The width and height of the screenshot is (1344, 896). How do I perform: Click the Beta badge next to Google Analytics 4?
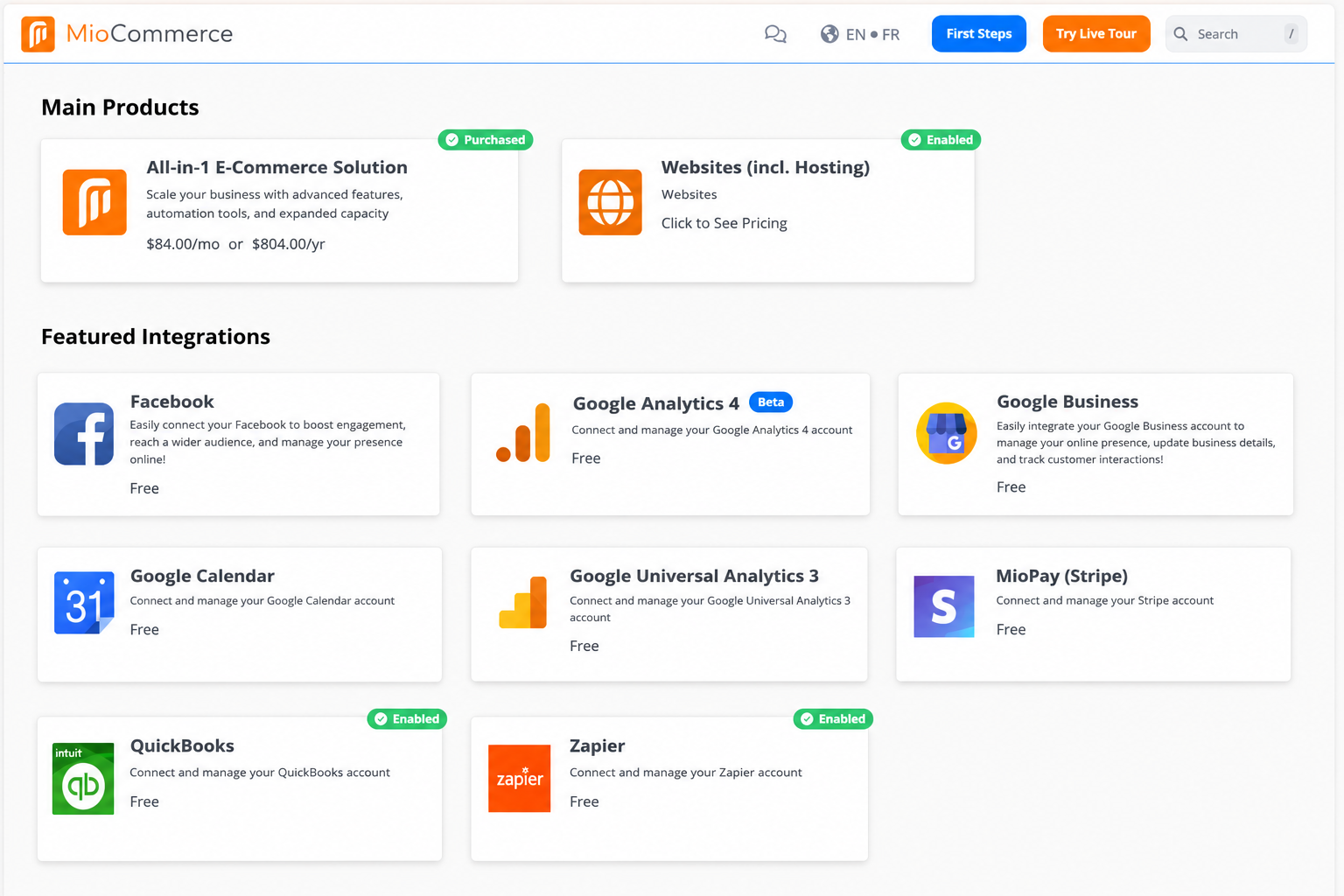(x=771, y=402)
